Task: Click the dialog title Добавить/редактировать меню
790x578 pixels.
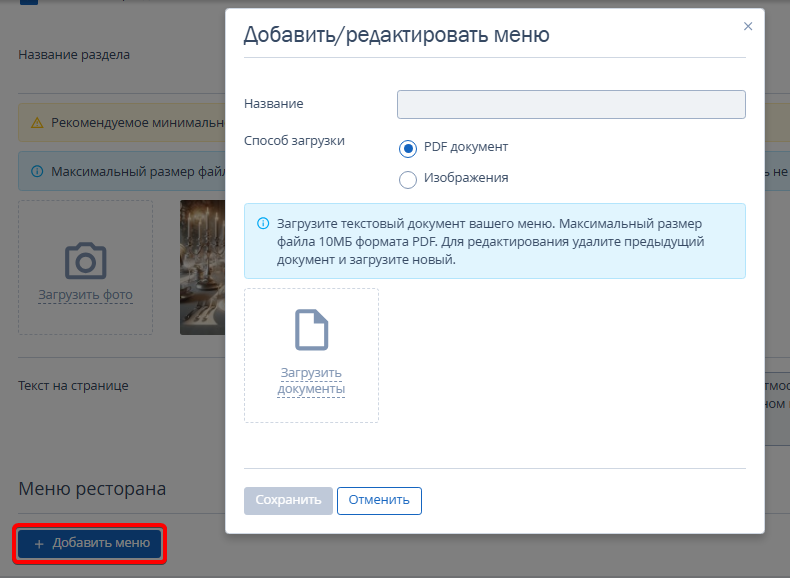Action: pos(397,35)
